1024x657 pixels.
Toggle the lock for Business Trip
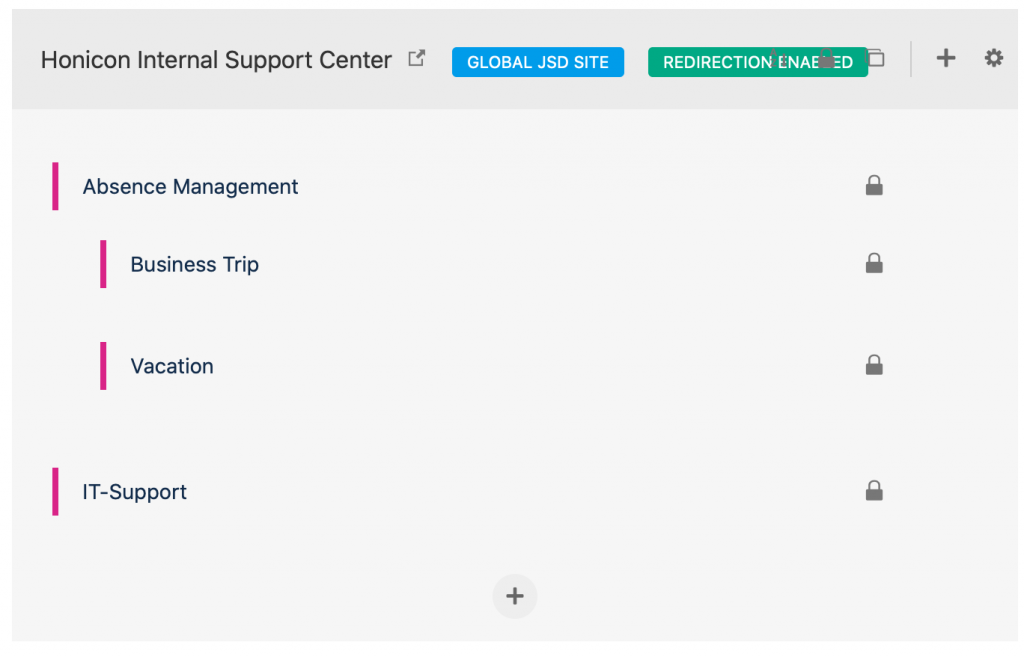click(874, 263)
